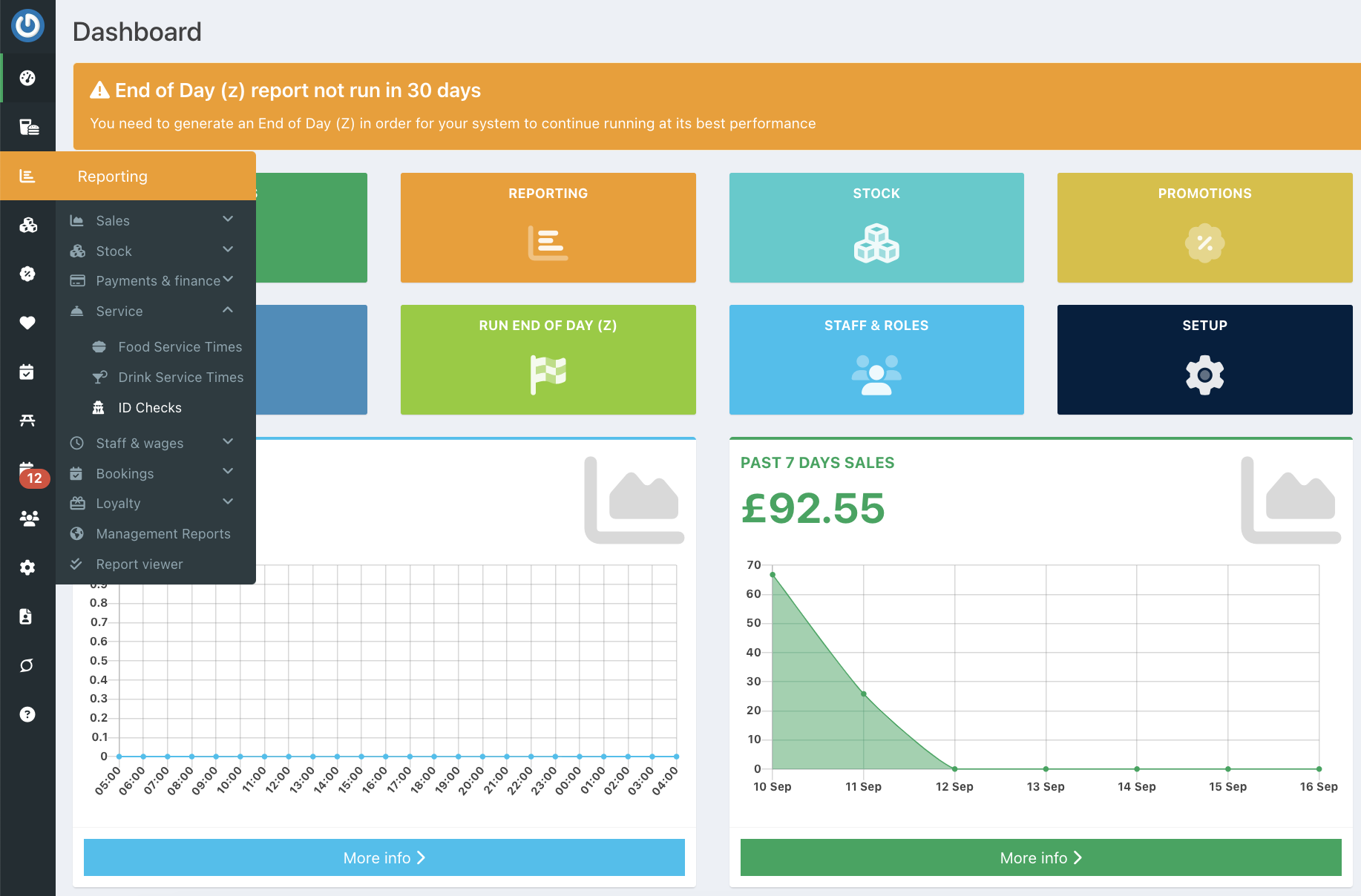This screenshot has height=896, width=1361.
Task: Click the Bookings label in Reporting menu
Action: (125, 473)
